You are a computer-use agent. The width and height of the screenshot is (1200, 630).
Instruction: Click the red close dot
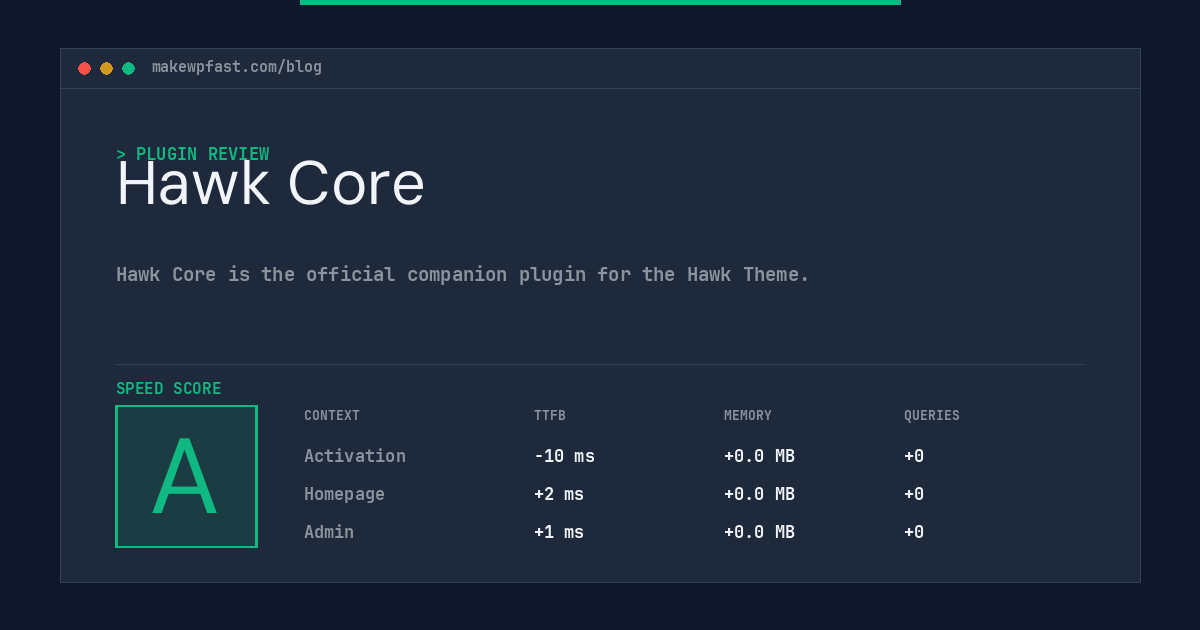point(84,68)
